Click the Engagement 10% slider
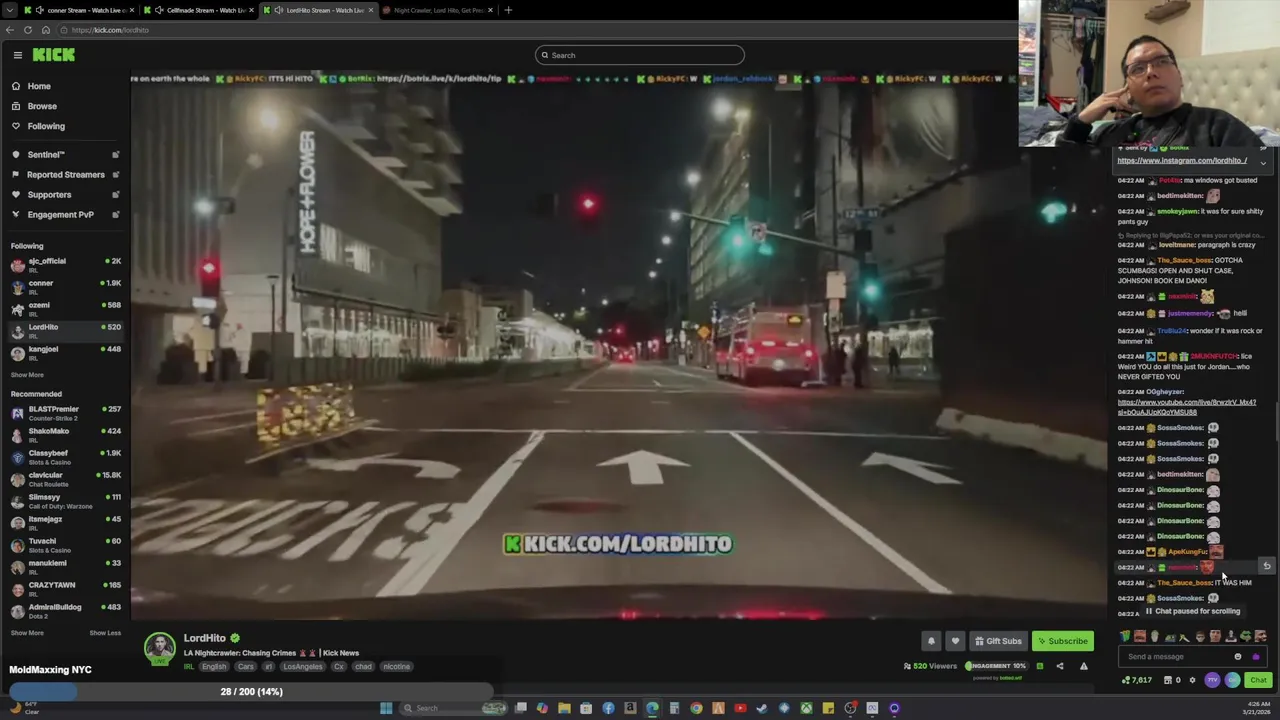This screenshot has width=1280, height=720. (995, 666)
